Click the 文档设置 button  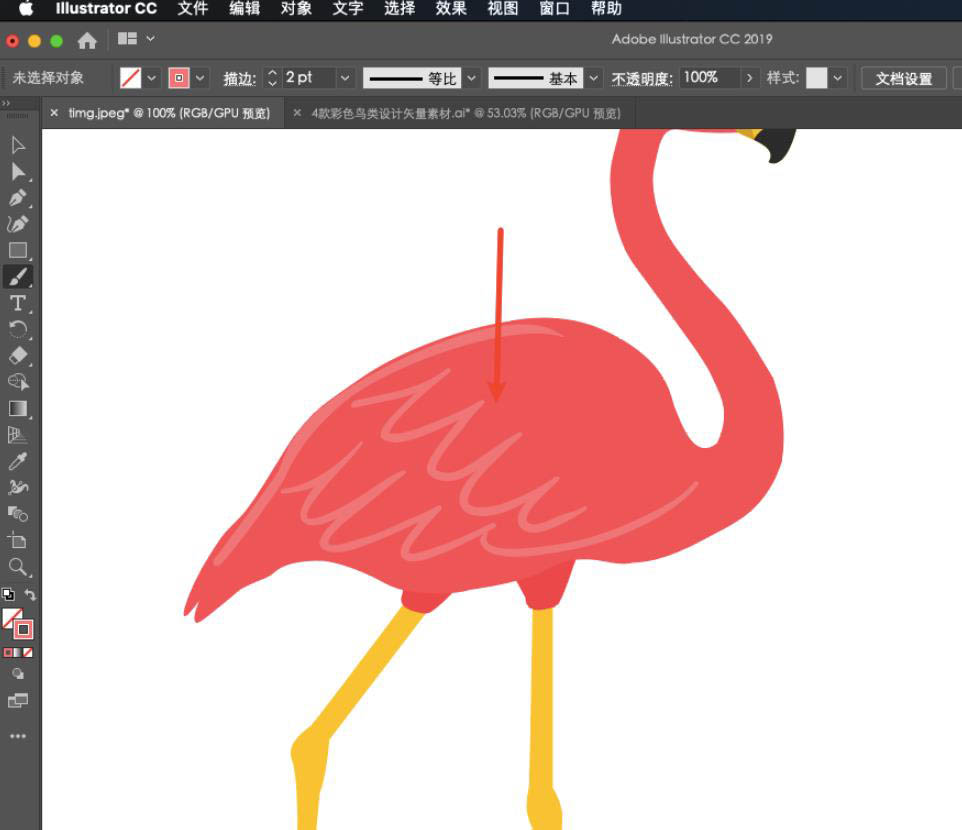coord(903,77)
